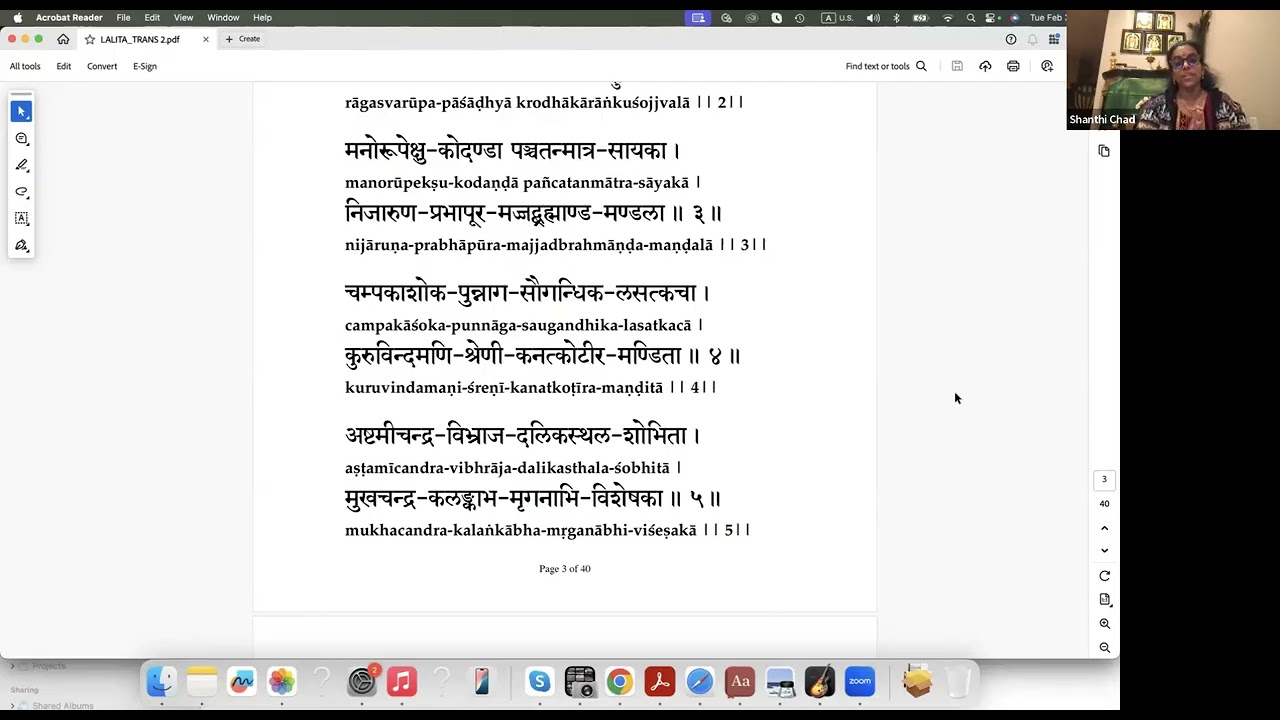Screen dimensions: 1280x720
Task: Pick the freehand draw loop tool
Action: tap(21, 192)
